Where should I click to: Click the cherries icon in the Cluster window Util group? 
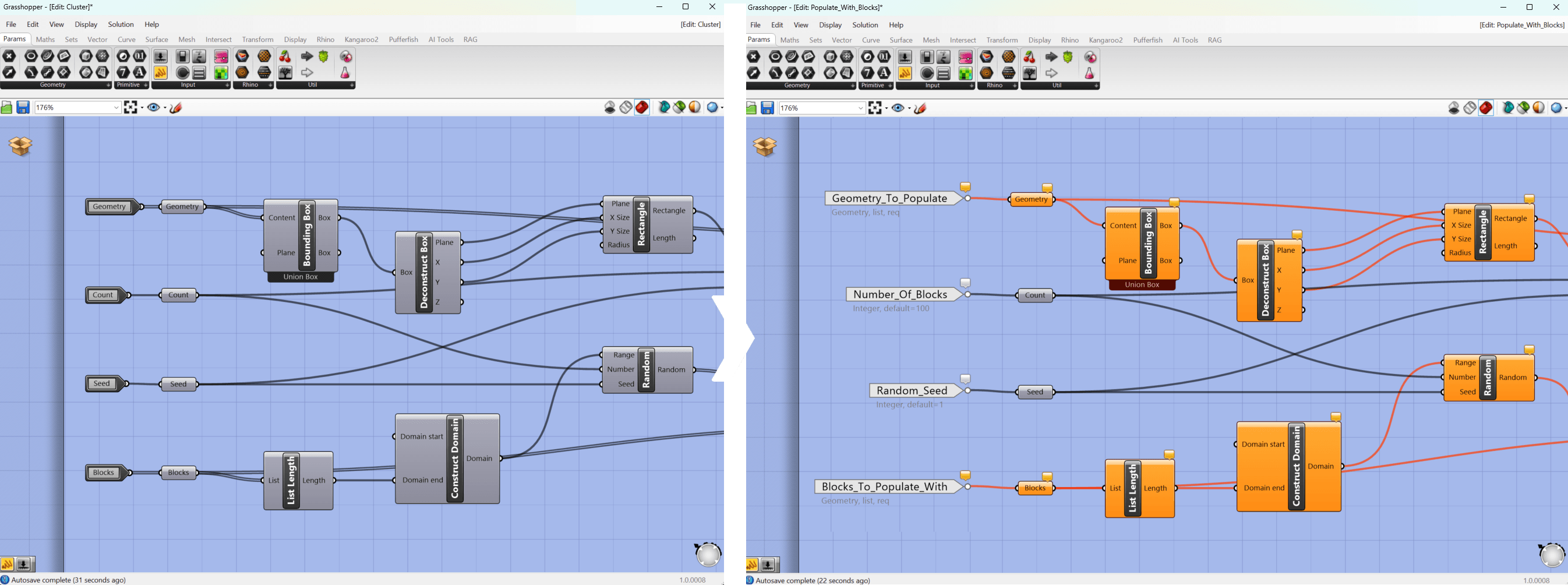tap(285, 56)
